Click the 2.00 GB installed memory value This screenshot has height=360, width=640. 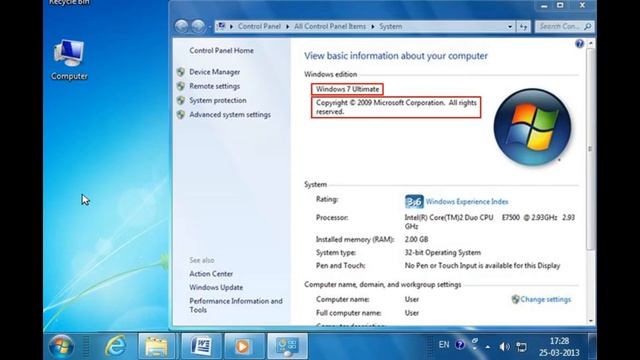[416, 240]
